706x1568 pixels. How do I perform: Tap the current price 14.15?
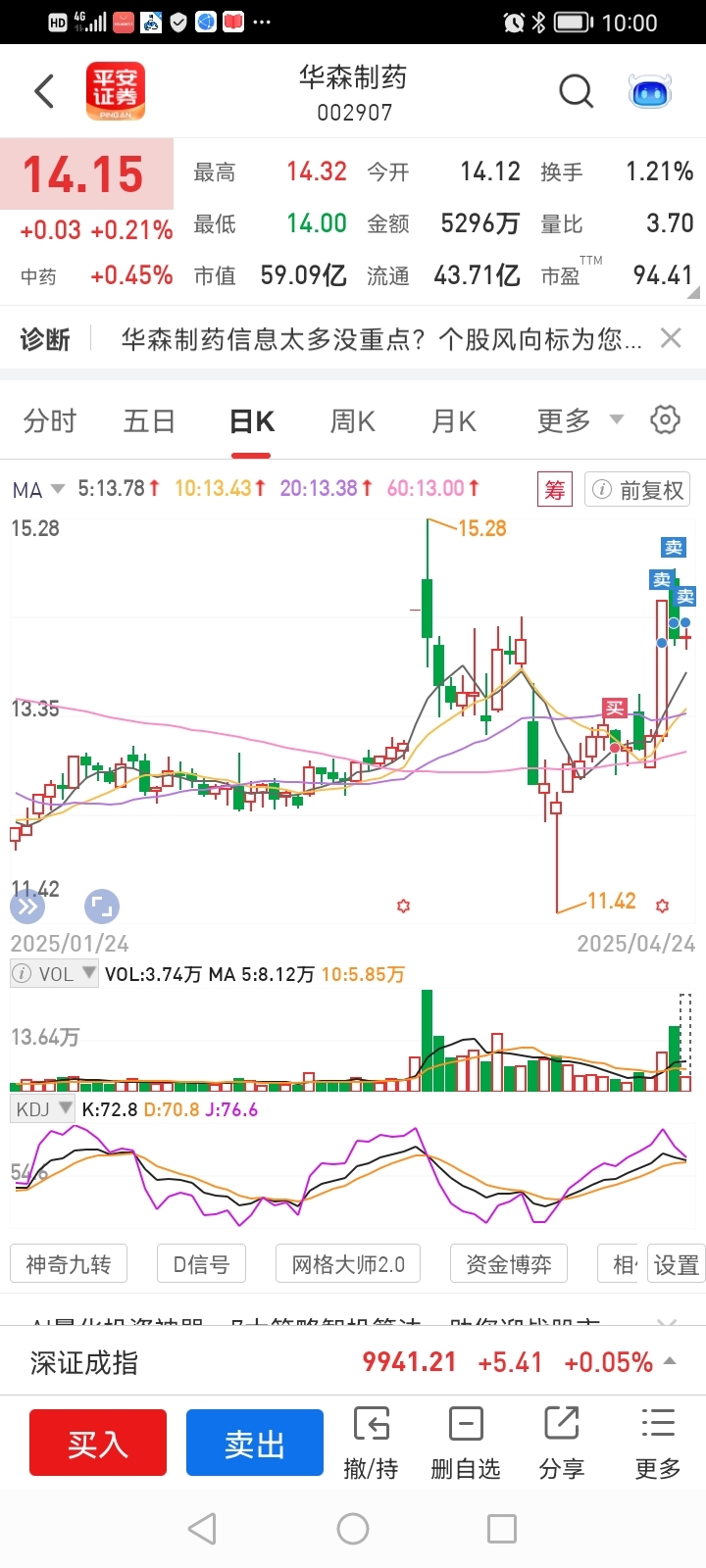tap(83, 174)
